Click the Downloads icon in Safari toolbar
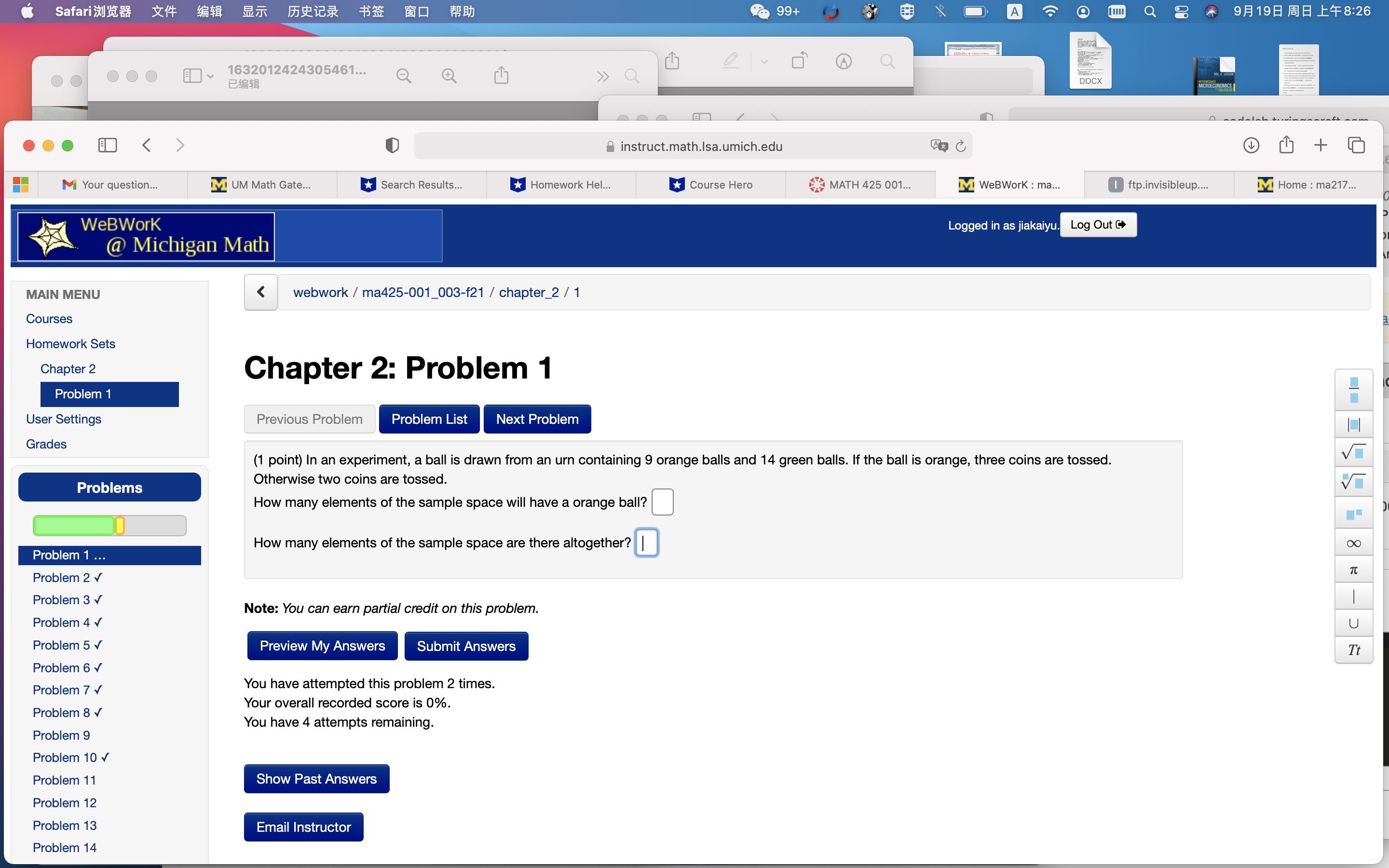Viewport: 1389px width, 868px height. click(1251, 145)
